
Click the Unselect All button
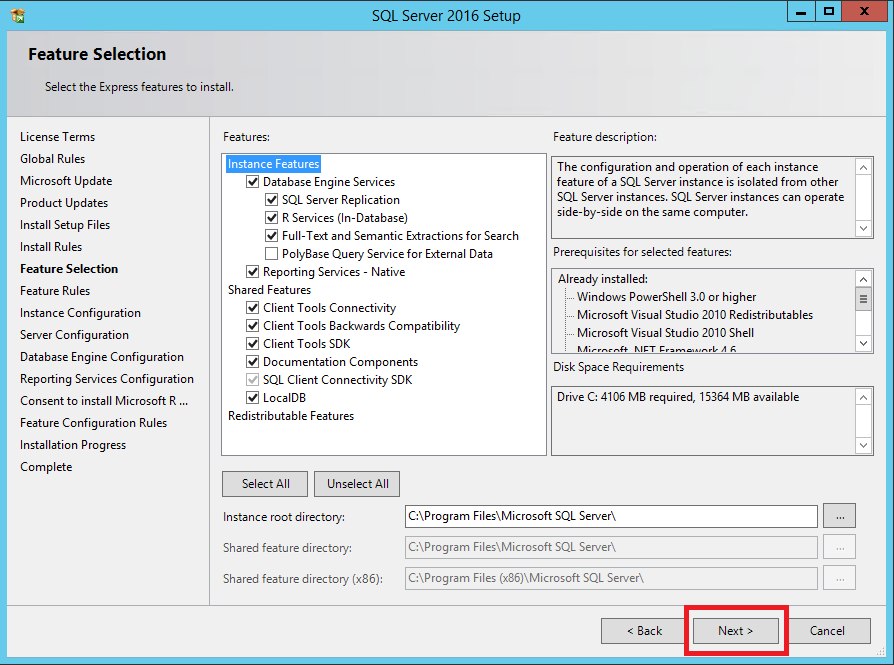[x=357, y=484]
